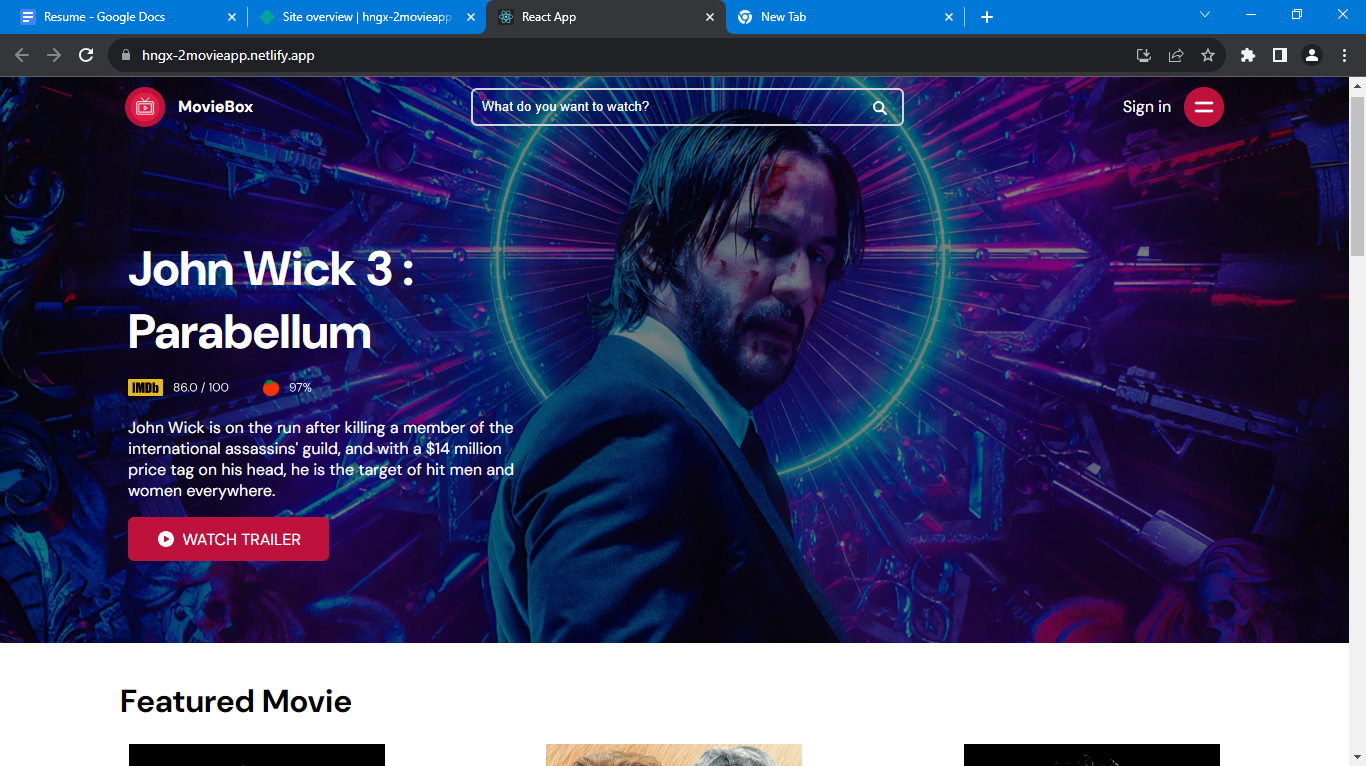The width and height of the screenshot is (1366, 766).
Task: Close the New Tab tab
Action: click(949, 17)
